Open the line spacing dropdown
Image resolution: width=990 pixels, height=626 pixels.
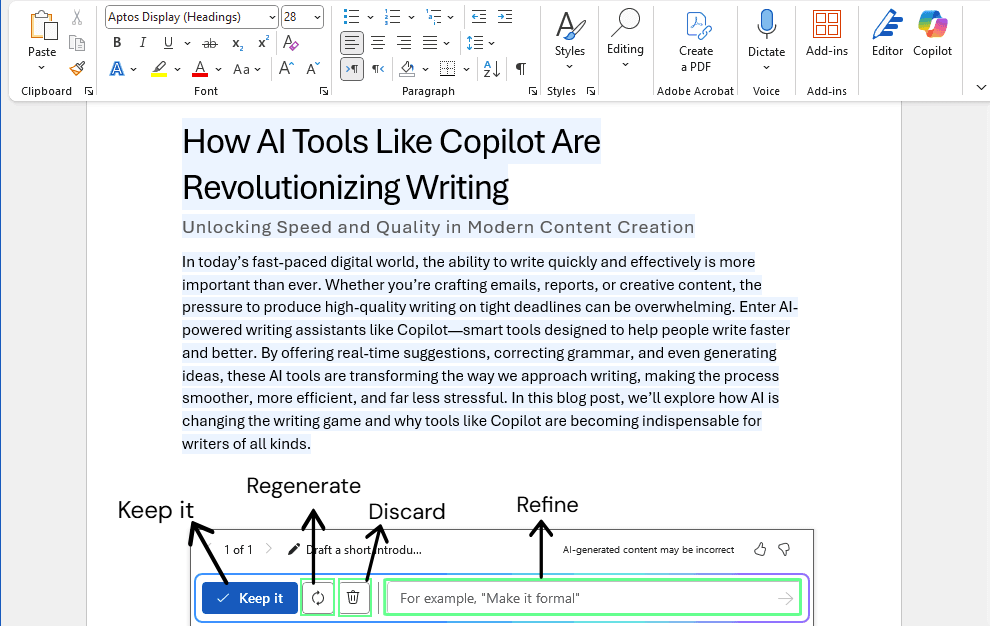480,43
